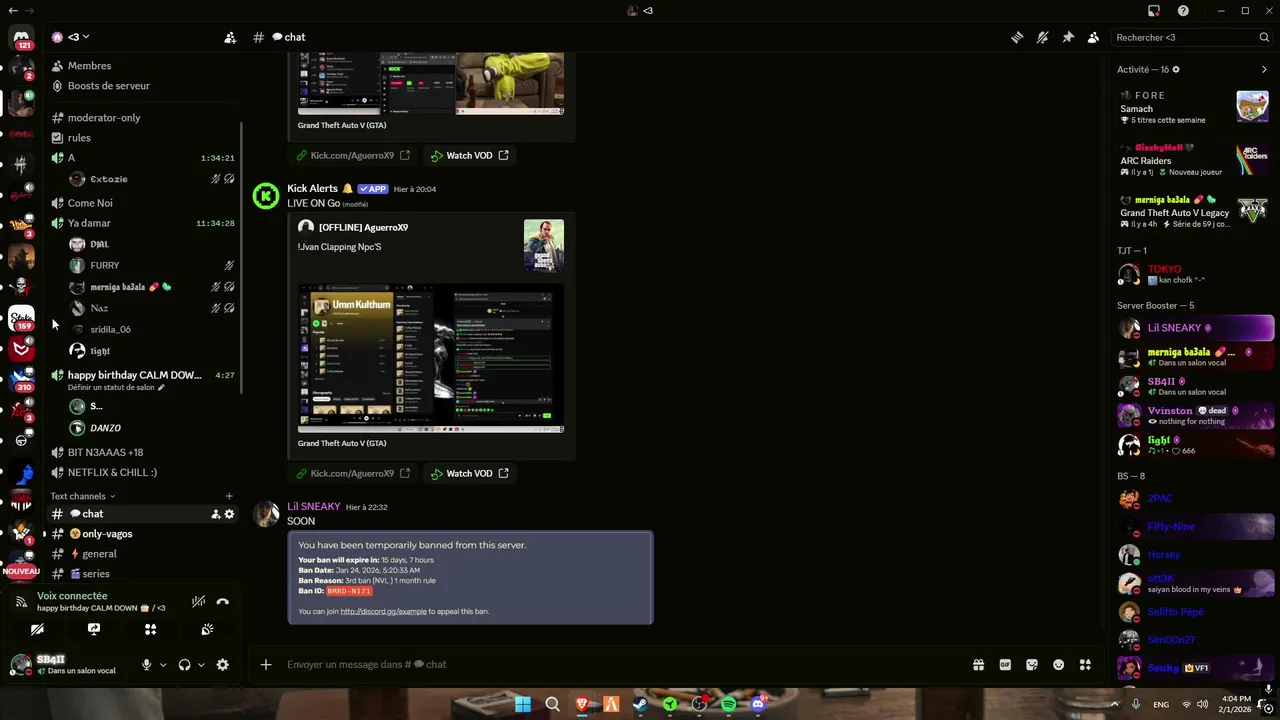Click the share your screen icon

point(94,629)
